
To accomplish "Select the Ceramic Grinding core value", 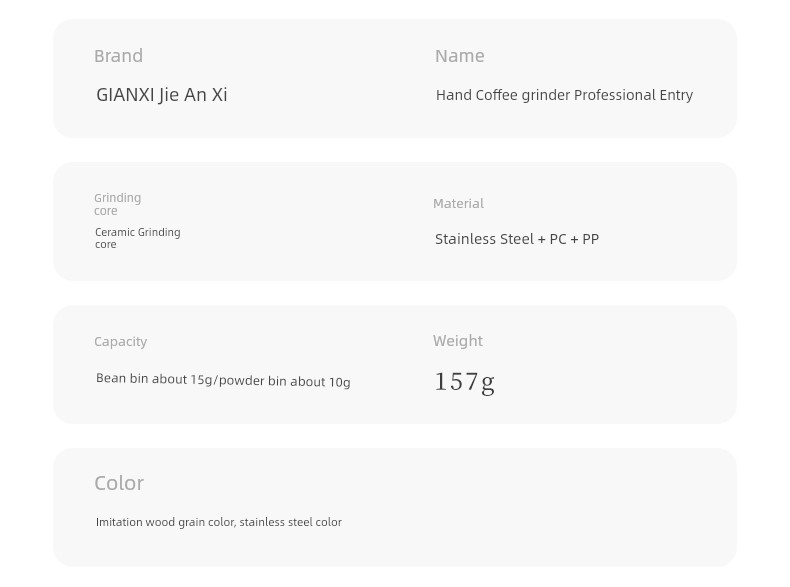I will point(138,238).
